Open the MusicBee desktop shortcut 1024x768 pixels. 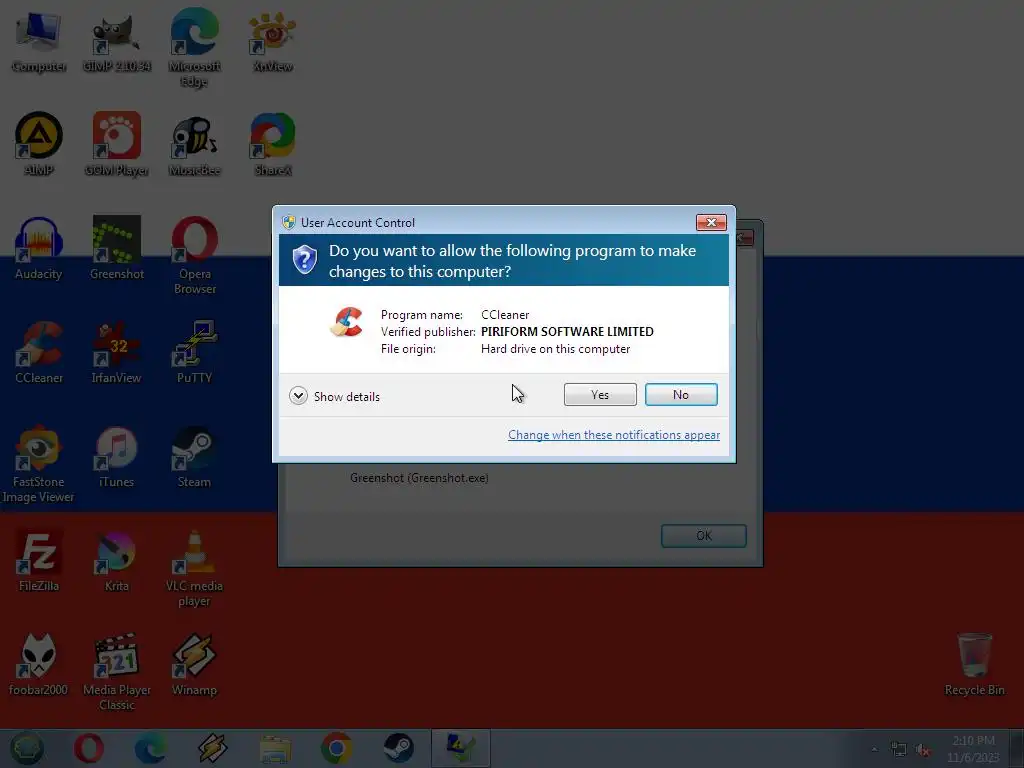(194, 145)
